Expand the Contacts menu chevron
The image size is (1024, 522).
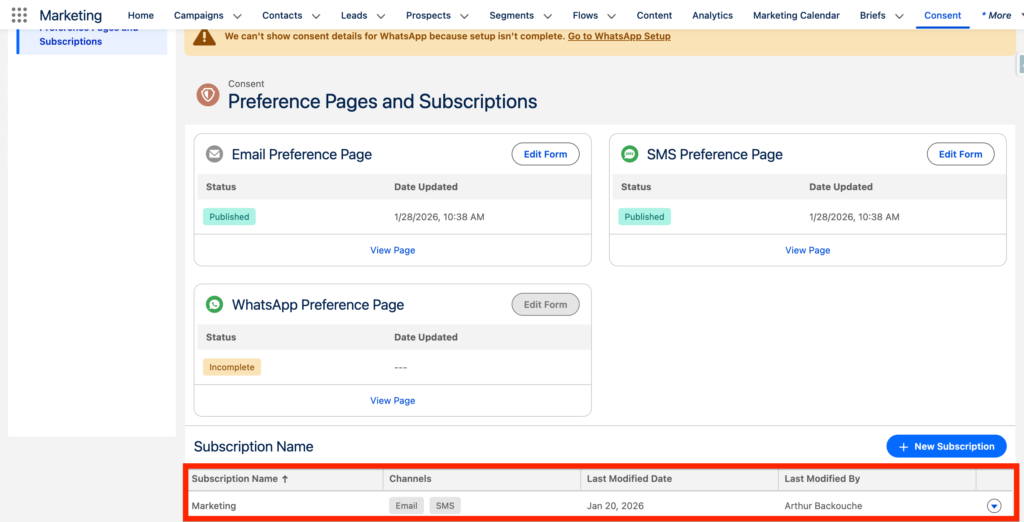pyautogui.click(x=316, y=16)
